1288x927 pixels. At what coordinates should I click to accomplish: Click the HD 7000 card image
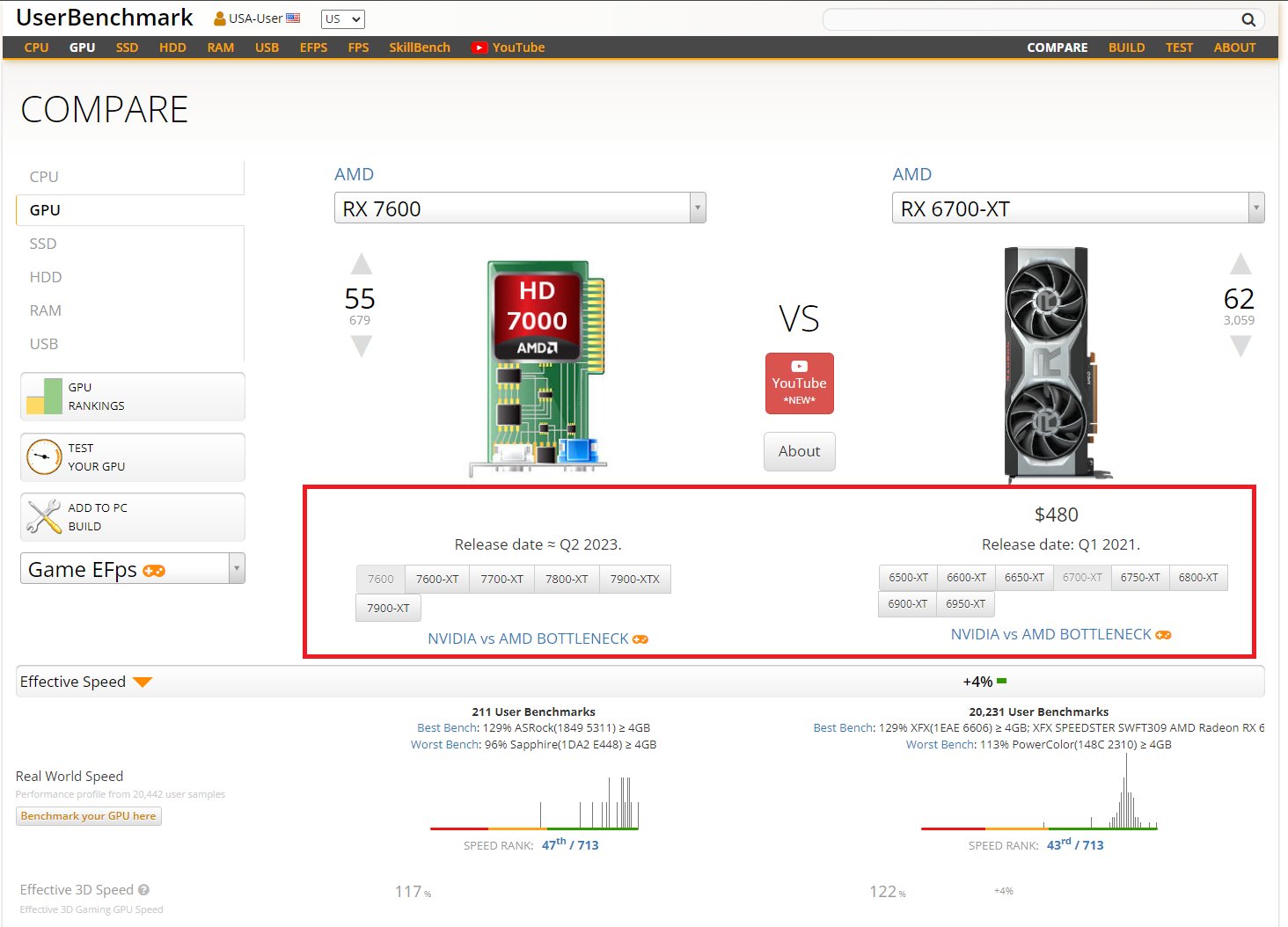[538, 367]
